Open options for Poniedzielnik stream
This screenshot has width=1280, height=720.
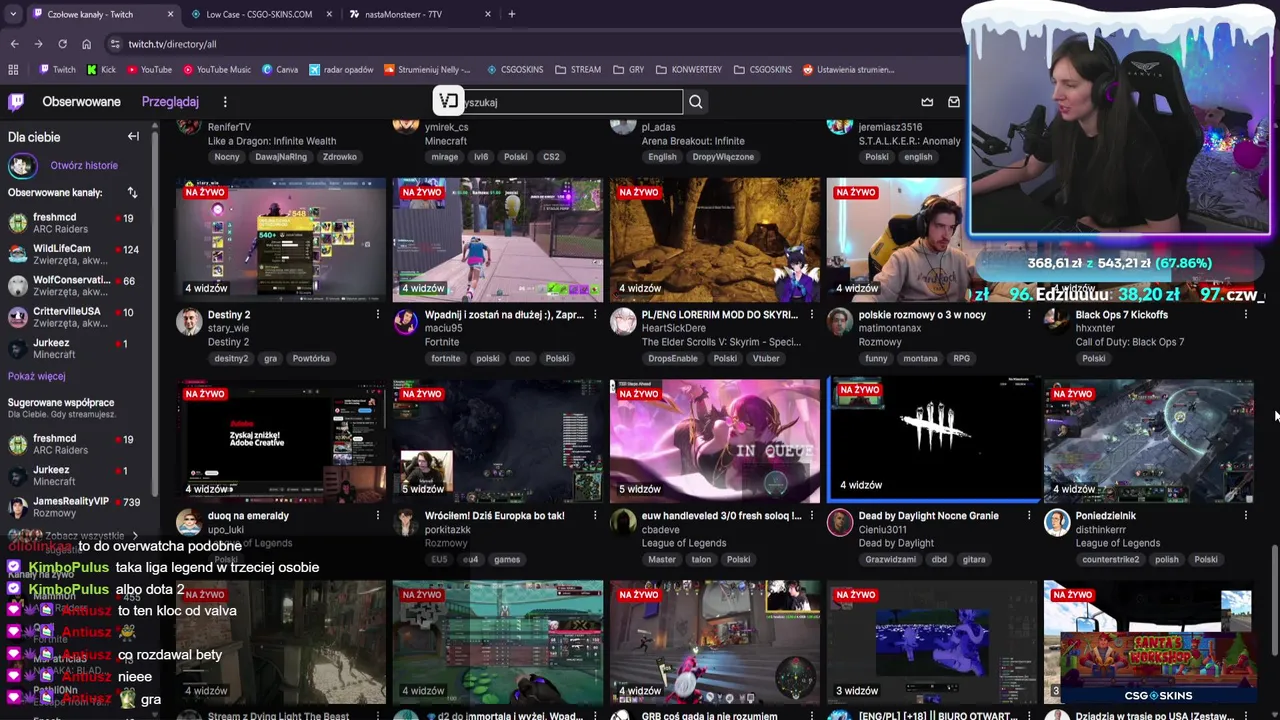[x=1246, y=516]
